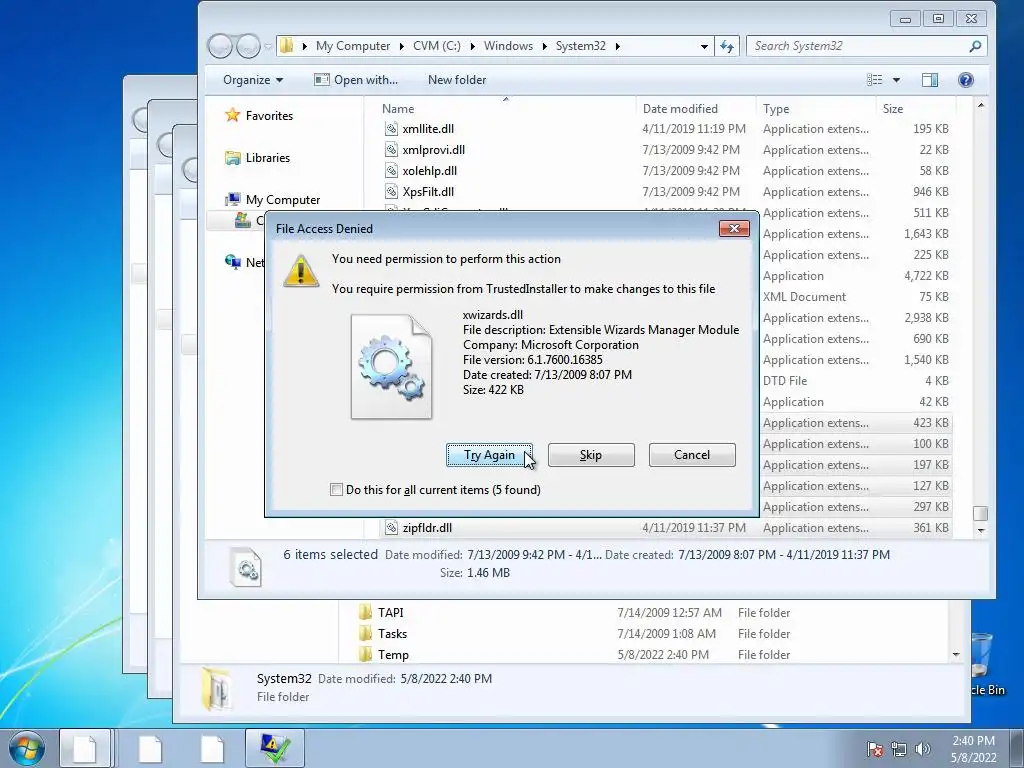Click the warning icon in dialog

click(x=301, y=270)
